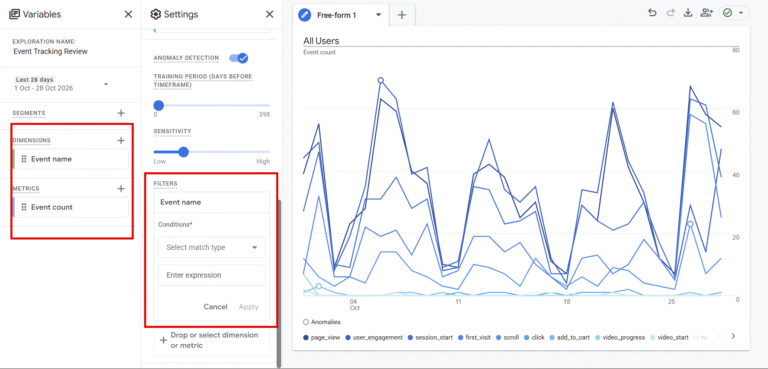Click the Free-form 1 pencil icon
768x369 pixels.
point(305,15)
